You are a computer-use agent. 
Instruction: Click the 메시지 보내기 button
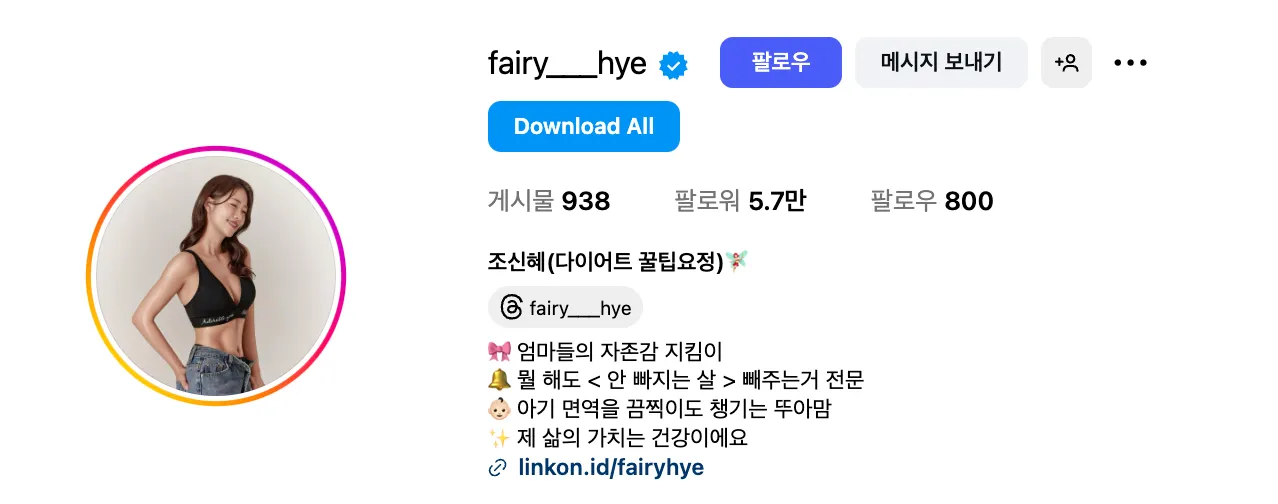[941, 63]
